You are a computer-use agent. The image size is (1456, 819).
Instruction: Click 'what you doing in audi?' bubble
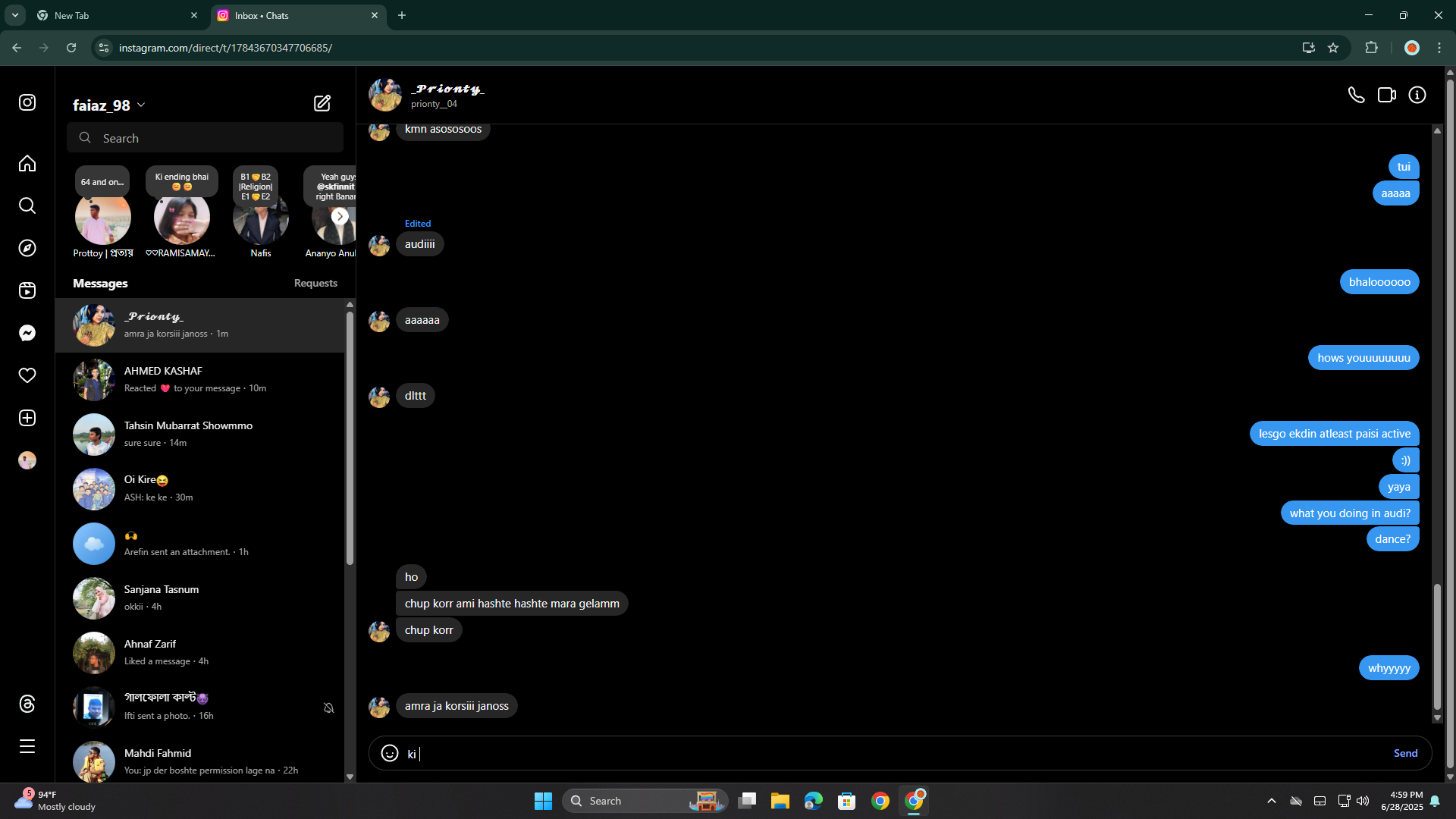click(1350, 513)
